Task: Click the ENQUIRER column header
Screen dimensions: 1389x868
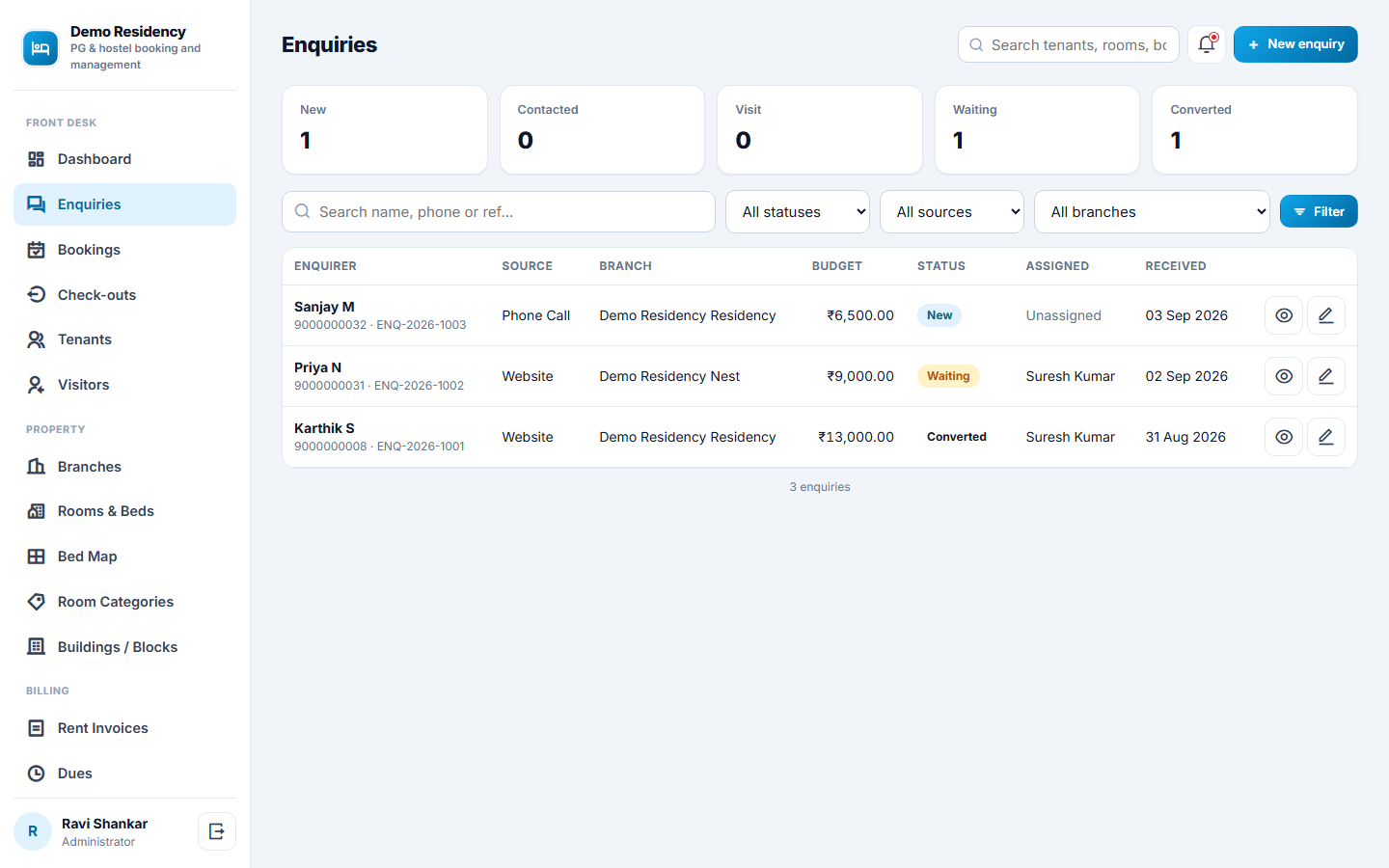Action: pos(325,266)
